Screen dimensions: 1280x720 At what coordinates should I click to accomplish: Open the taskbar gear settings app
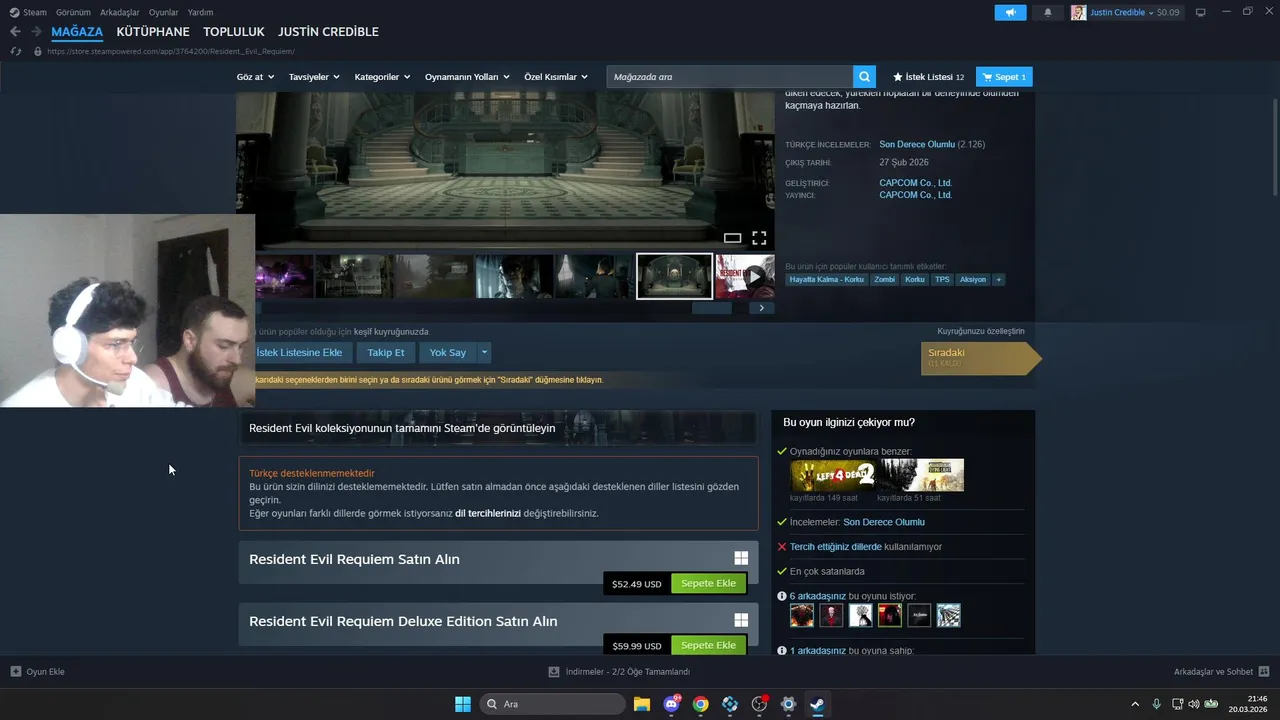pyautogui.click(x=788, y=704)
